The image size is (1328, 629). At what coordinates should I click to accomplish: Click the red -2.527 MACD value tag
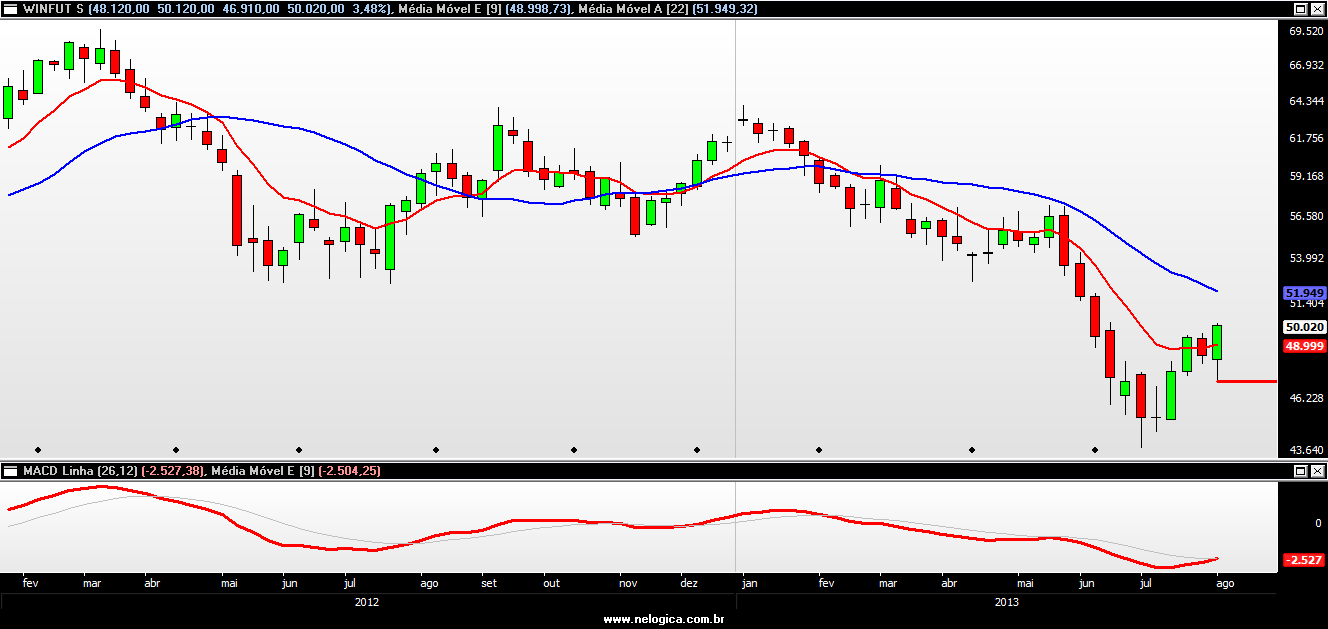click(x=1304, y=560)
